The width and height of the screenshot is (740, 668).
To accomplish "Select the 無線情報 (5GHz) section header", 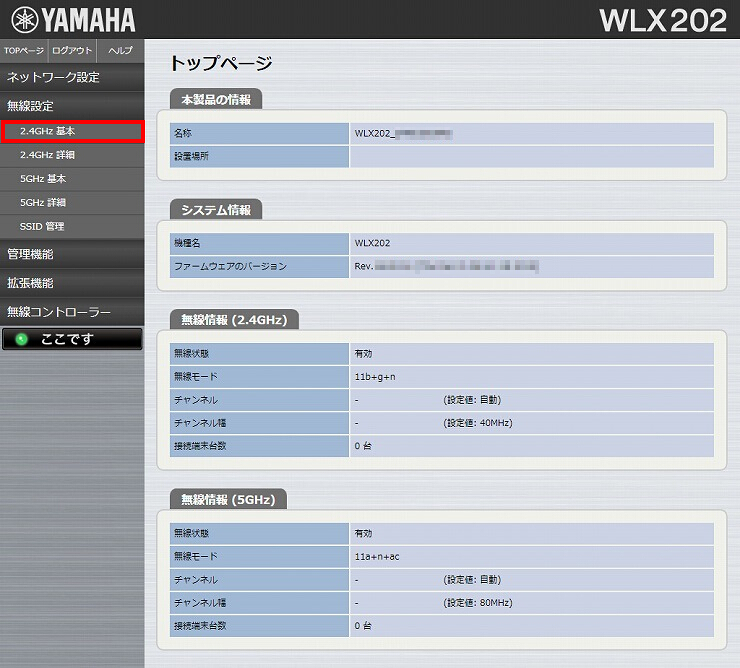I will 228,499.
